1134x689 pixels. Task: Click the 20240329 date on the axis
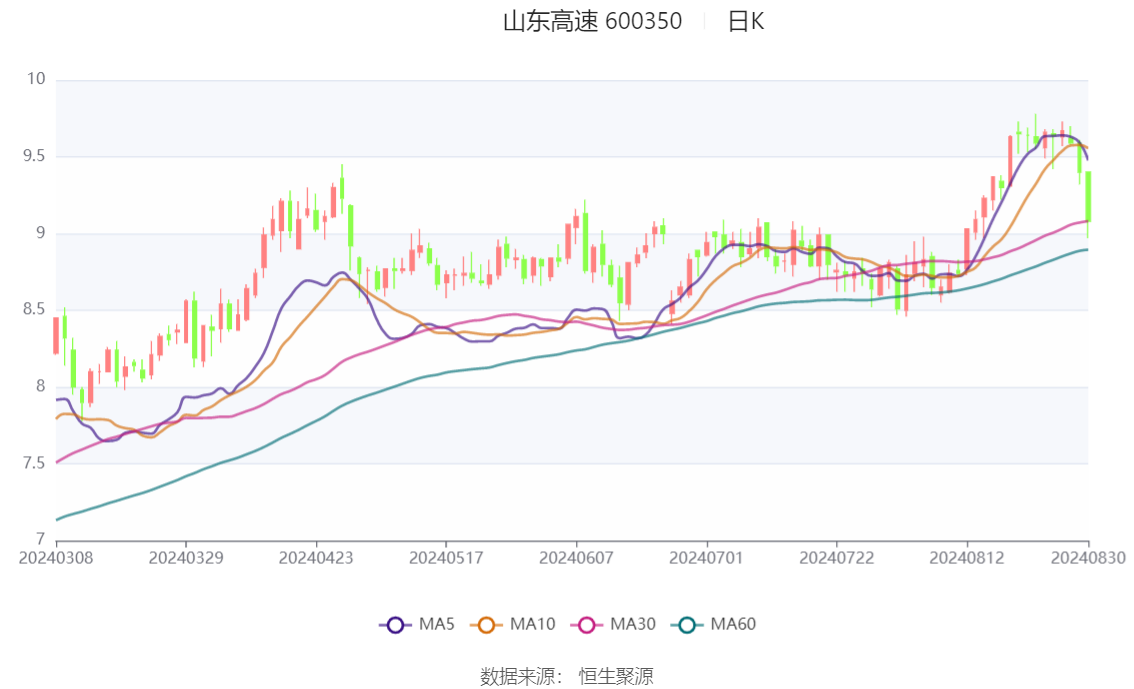(x=186, y=558)
